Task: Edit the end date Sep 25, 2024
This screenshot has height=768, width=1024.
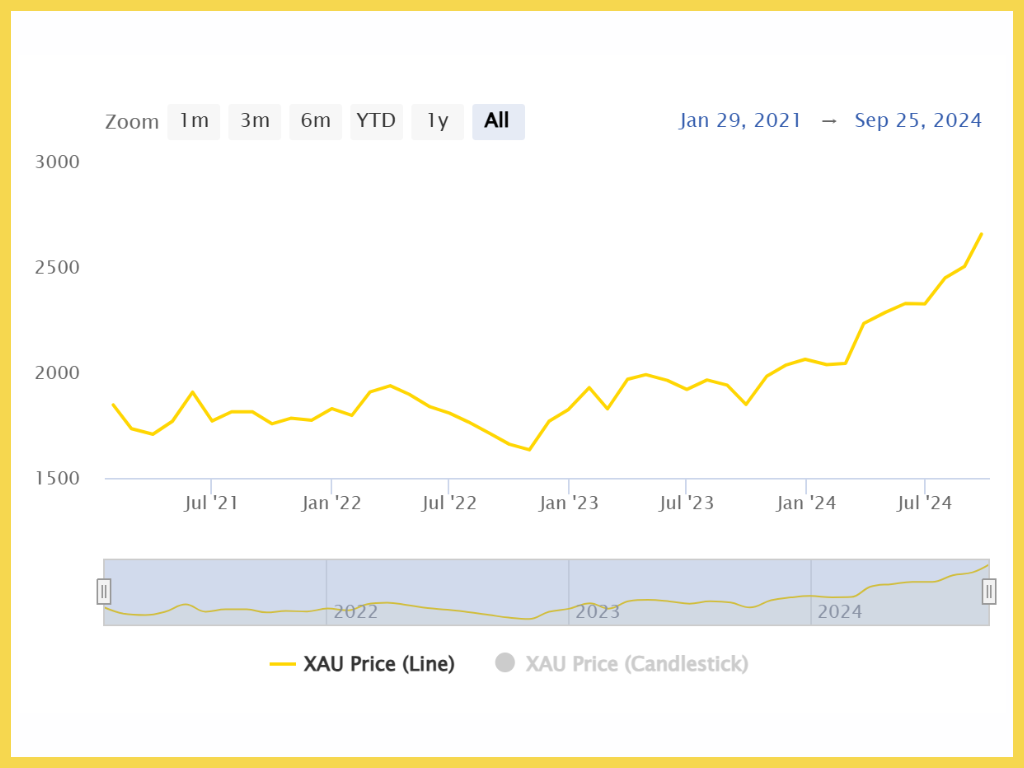Action: [918, 121]
